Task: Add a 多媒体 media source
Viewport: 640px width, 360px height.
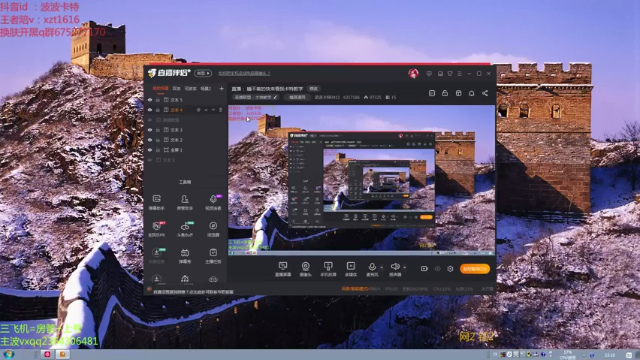Action: point(351,269)
